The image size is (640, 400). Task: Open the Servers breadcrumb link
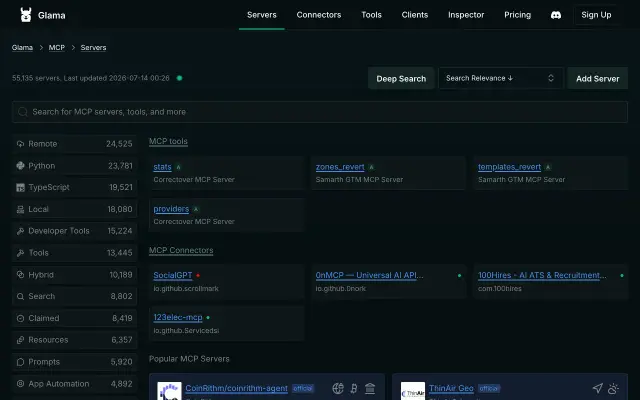point(93,48)
